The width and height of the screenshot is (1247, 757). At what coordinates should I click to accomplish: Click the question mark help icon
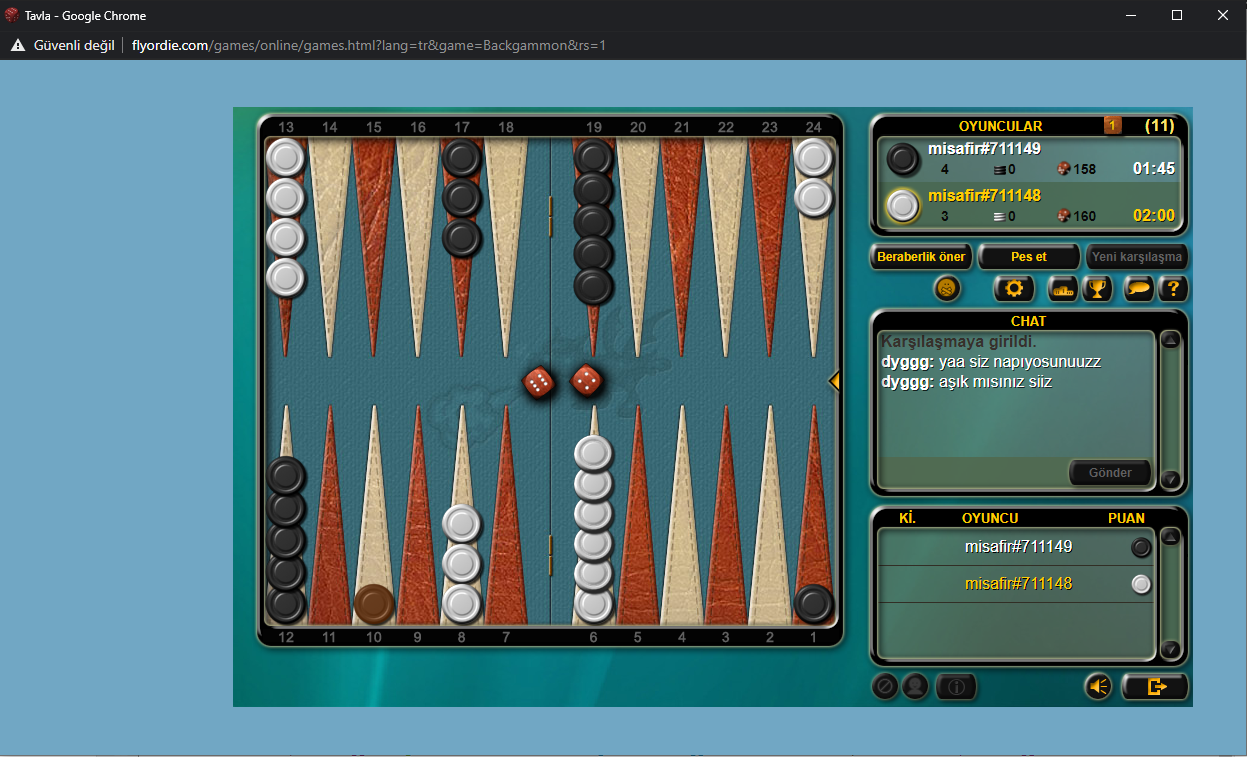click(1172, 289)
